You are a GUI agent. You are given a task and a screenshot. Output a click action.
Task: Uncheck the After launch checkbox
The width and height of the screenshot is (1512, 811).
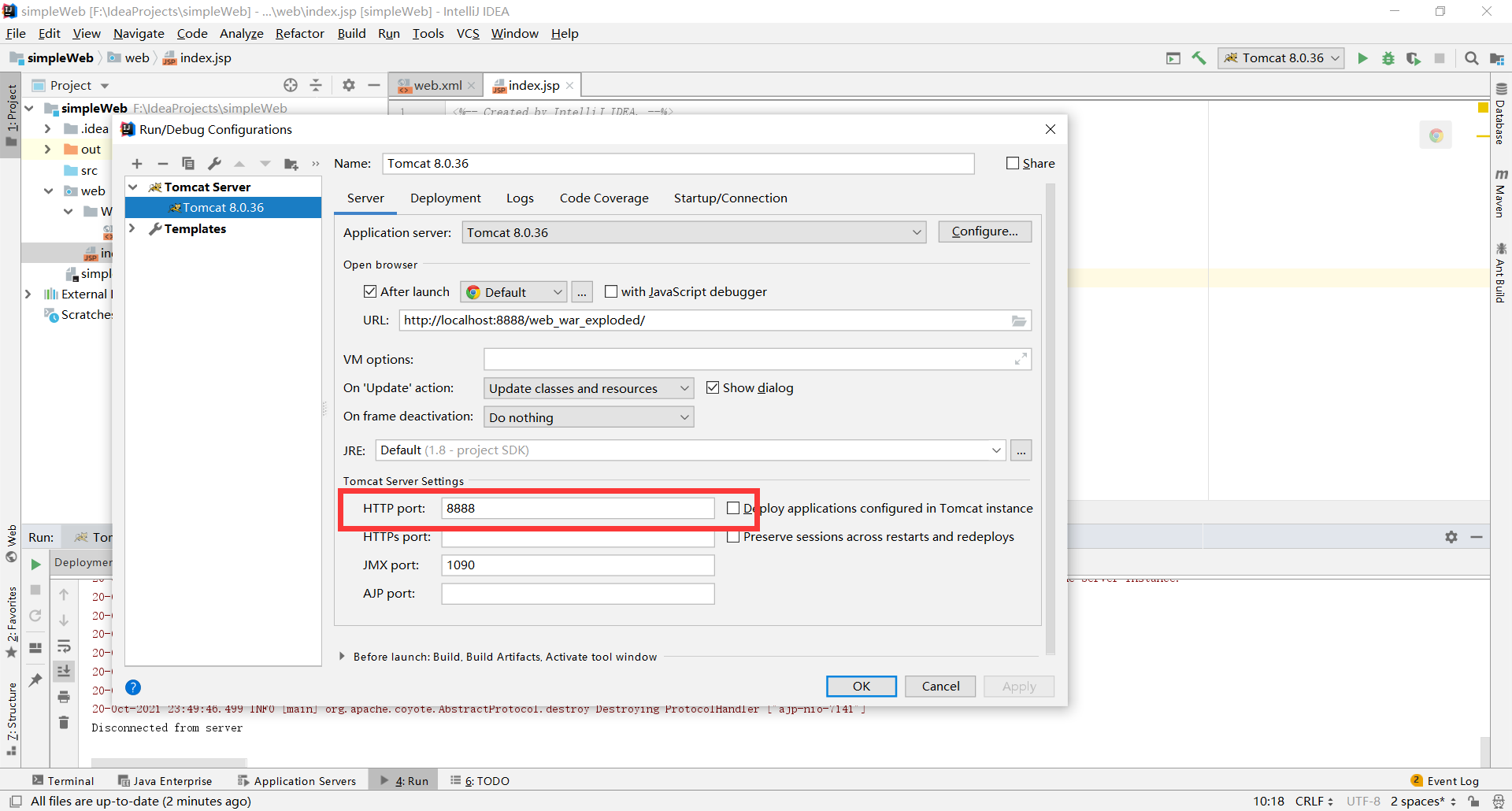[370, 291]
